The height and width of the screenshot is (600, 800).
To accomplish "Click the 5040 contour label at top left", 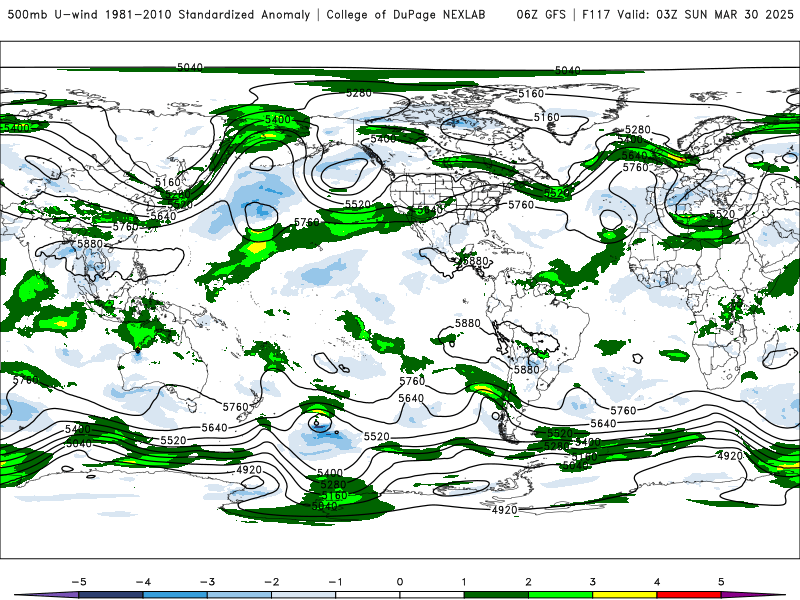I will click(190, 67).
